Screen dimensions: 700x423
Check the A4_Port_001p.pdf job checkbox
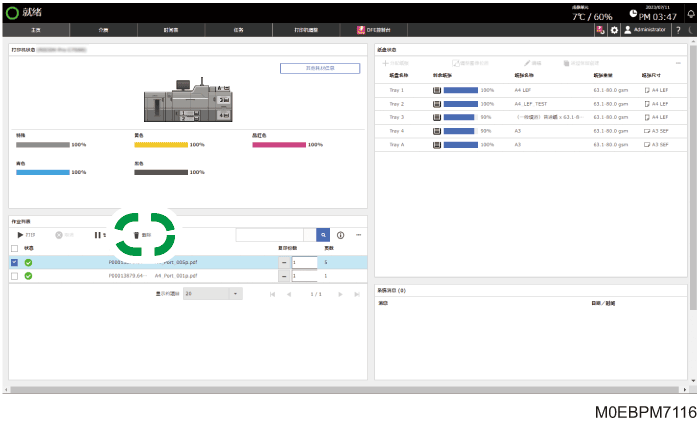pos(15,276)
